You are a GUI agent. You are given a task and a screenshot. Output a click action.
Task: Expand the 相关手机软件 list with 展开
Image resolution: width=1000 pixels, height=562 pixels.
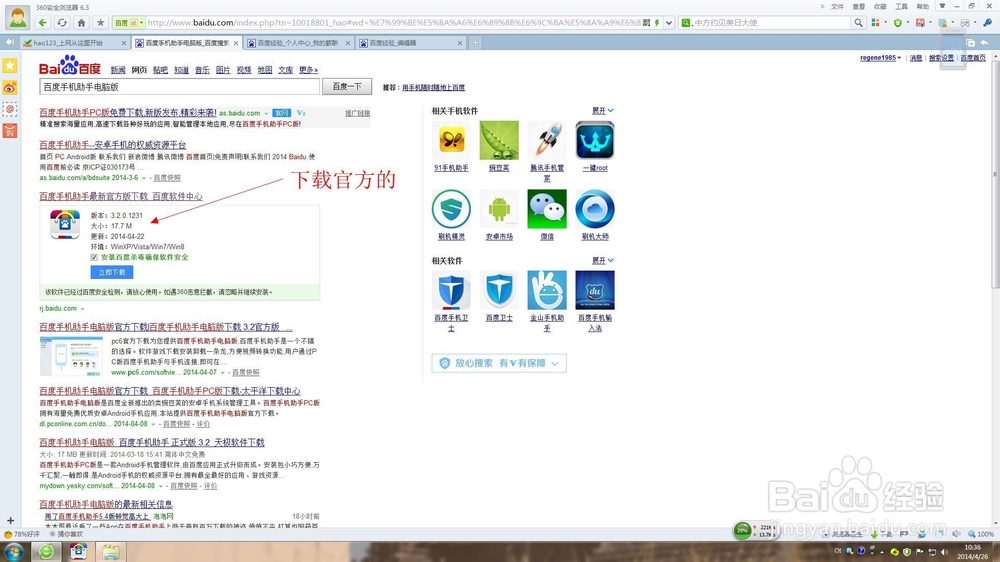tap(603, 111)
